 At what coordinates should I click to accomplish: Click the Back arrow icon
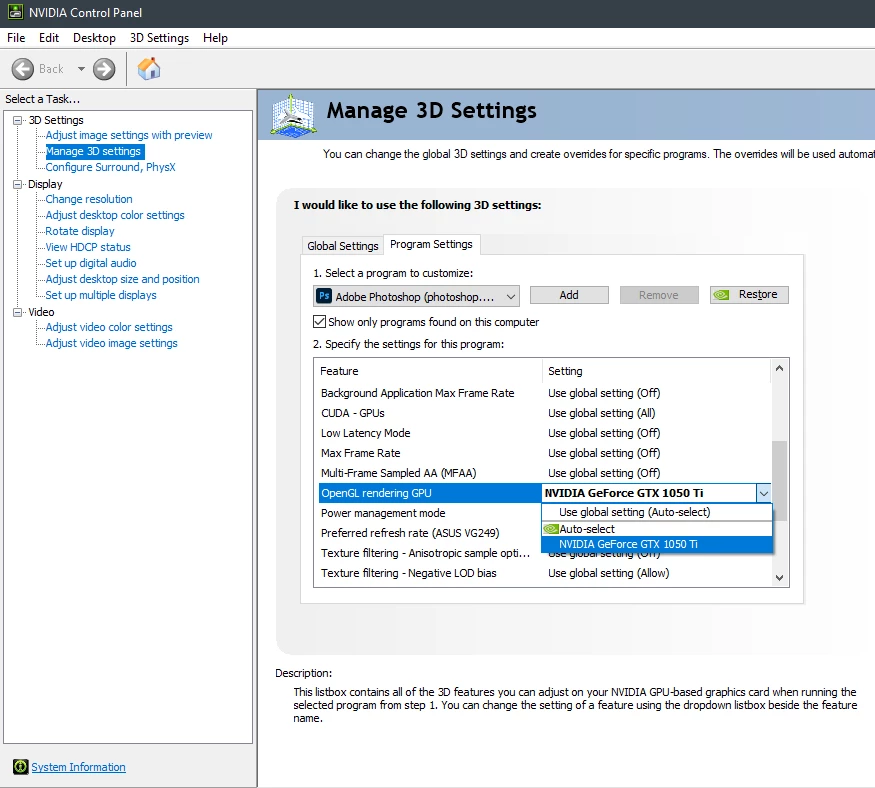(x=23, y=69)
